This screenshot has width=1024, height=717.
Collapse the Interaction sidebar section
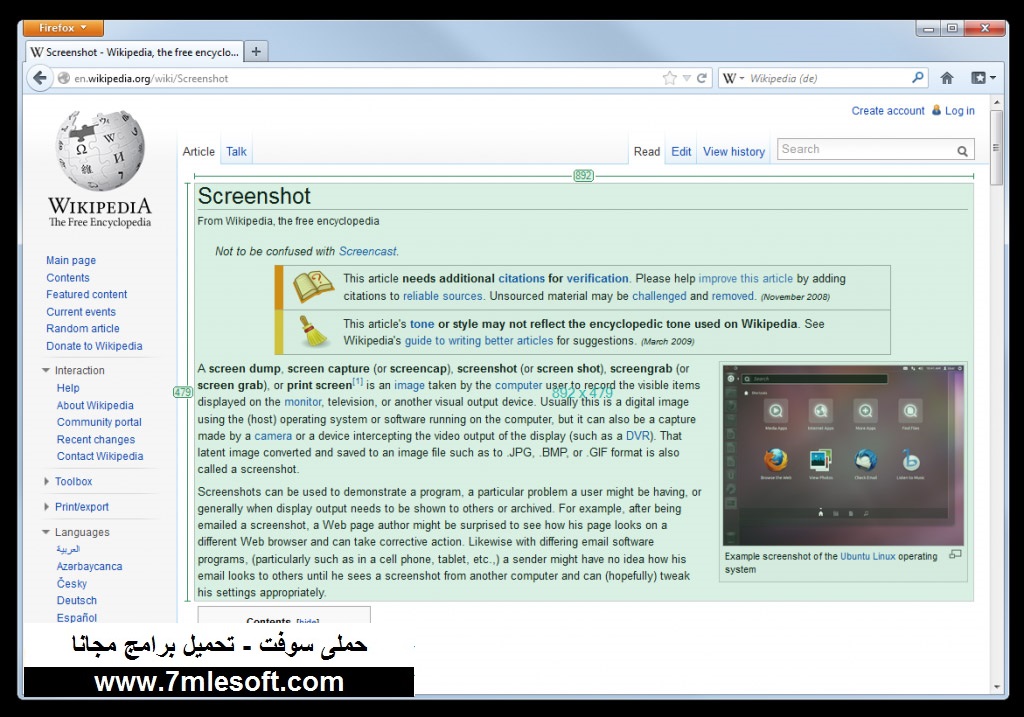46,370
